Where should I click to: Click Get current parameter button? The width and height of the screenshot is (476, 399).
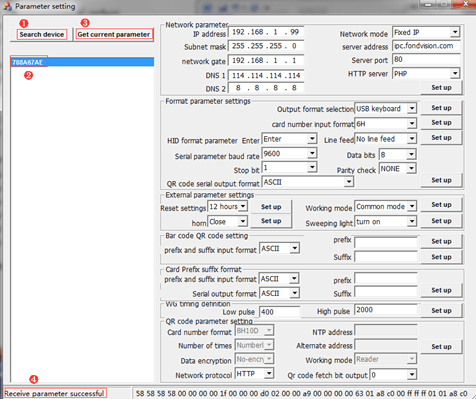coord(114,34)
